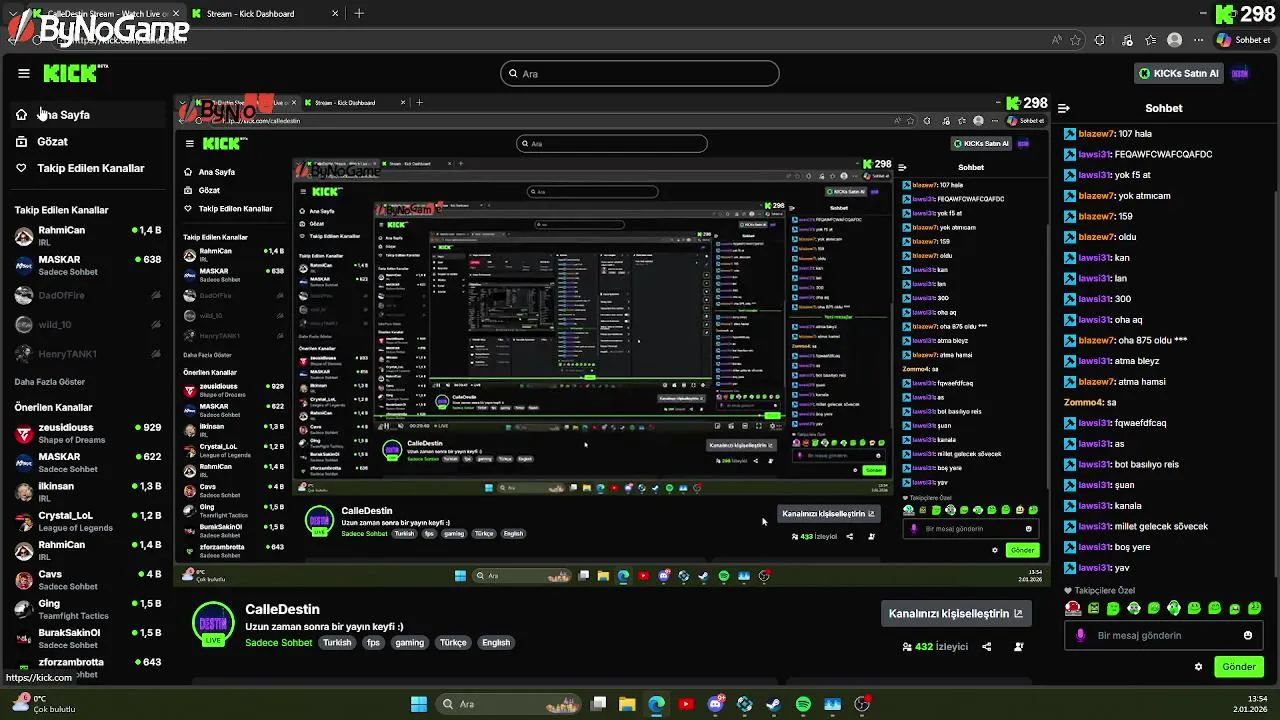Open zeusidiouss channel in Önerilen Kanallar
The width and height of the screenshot is (1280, 720).
point(88,433)
